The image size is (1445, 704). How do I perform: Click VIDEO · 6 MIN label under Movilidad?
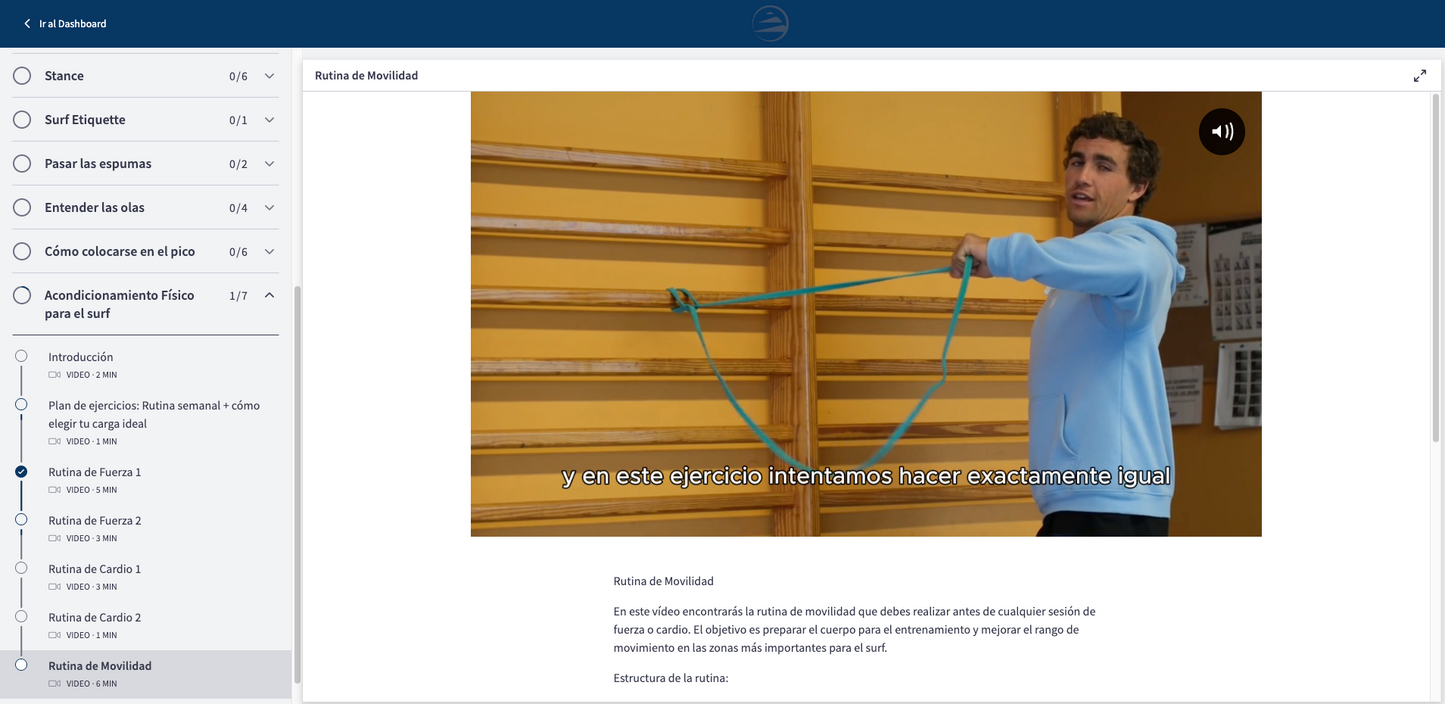pos(92,684)
